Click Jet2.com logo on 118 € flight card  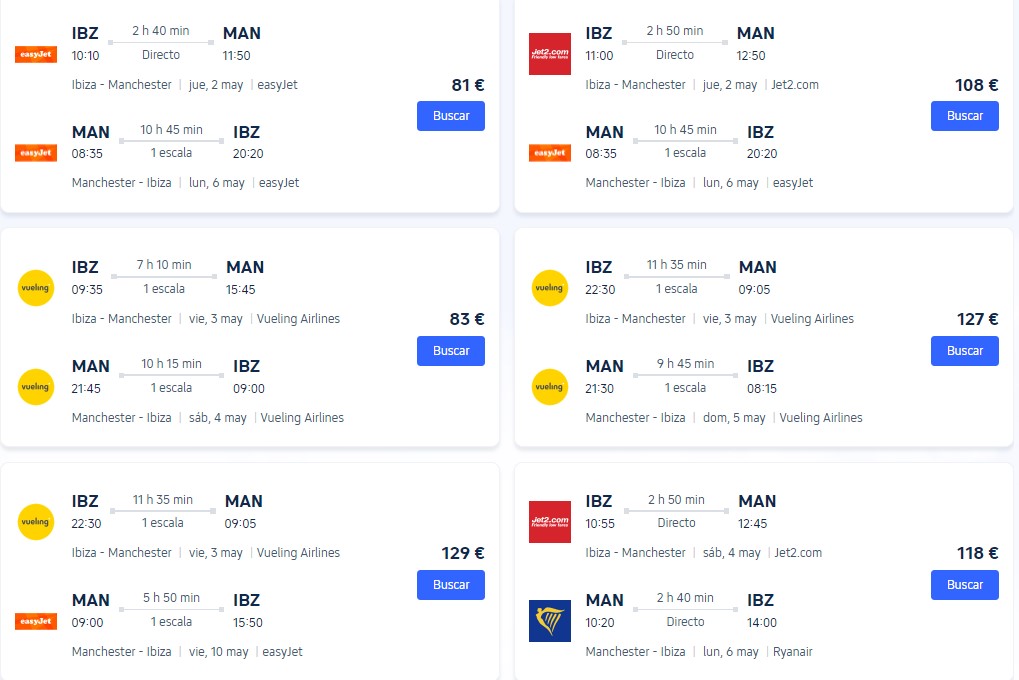click(x=549, y=522)
